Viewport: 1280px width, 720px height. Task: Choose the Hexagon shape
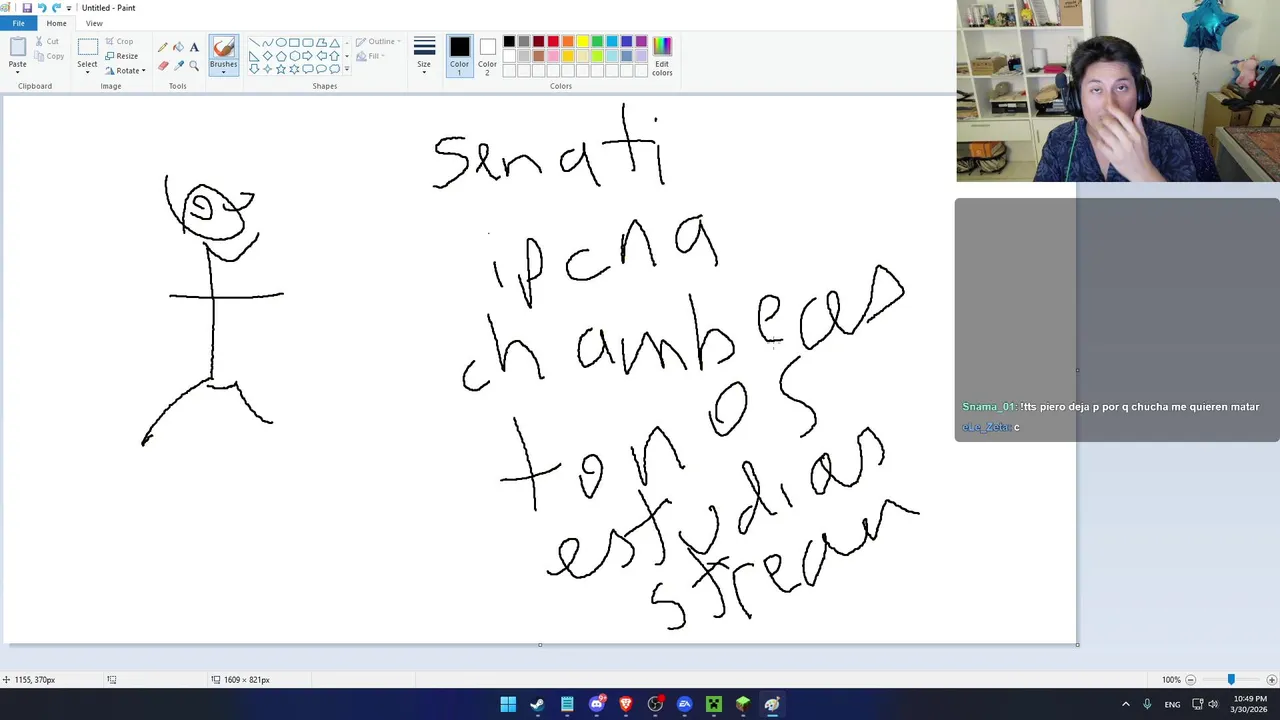point(294,56)
